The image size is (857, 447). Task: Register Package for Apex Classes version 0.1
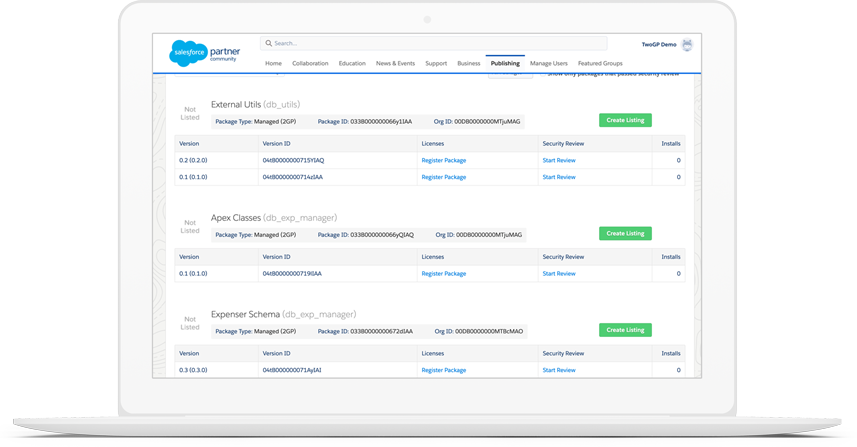444,274
